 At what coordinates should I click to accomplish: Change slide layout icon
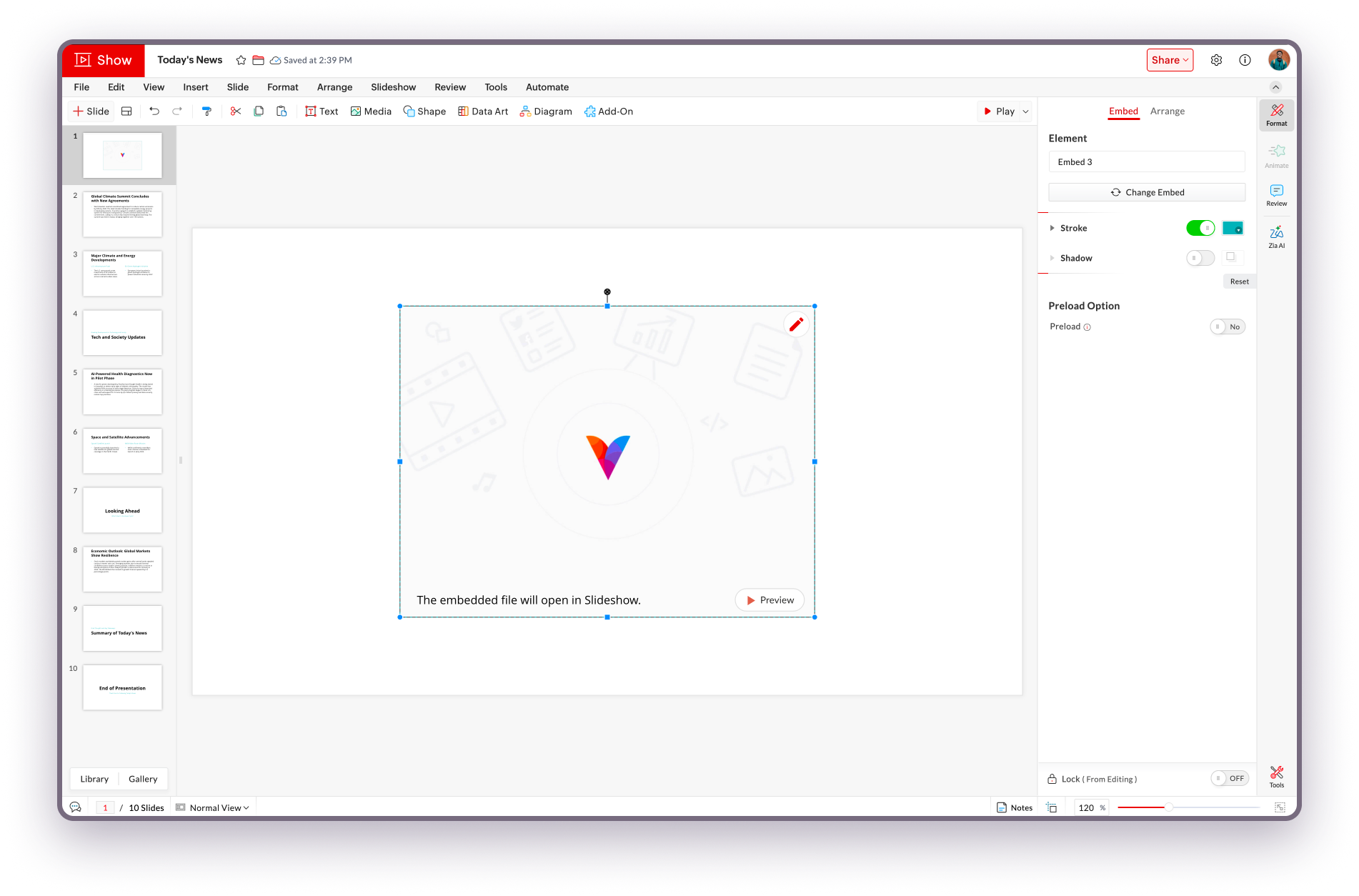[126, 111]
